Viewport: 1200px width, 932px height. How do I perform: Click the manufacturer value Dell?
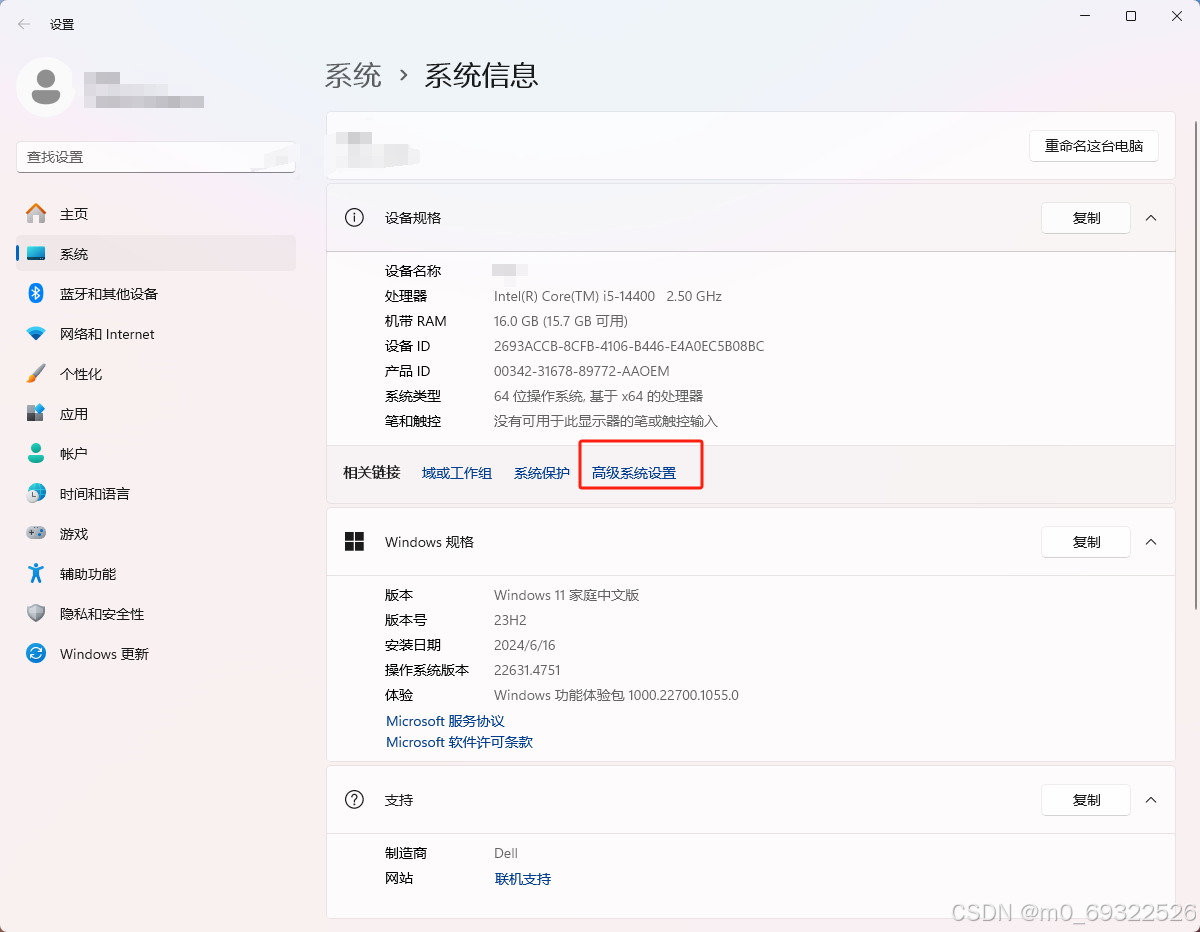[506, 853]
